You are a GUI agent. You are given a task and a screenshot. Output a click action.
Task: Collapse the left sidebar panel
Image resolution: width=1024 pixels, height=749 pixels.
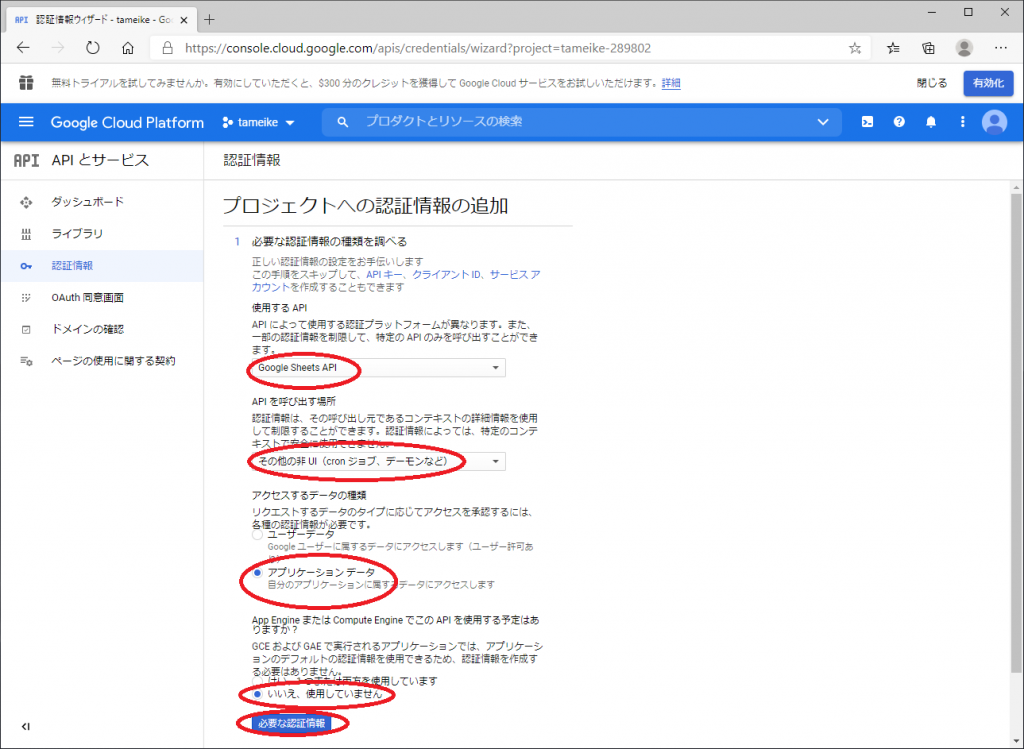[x=26, y=727]
